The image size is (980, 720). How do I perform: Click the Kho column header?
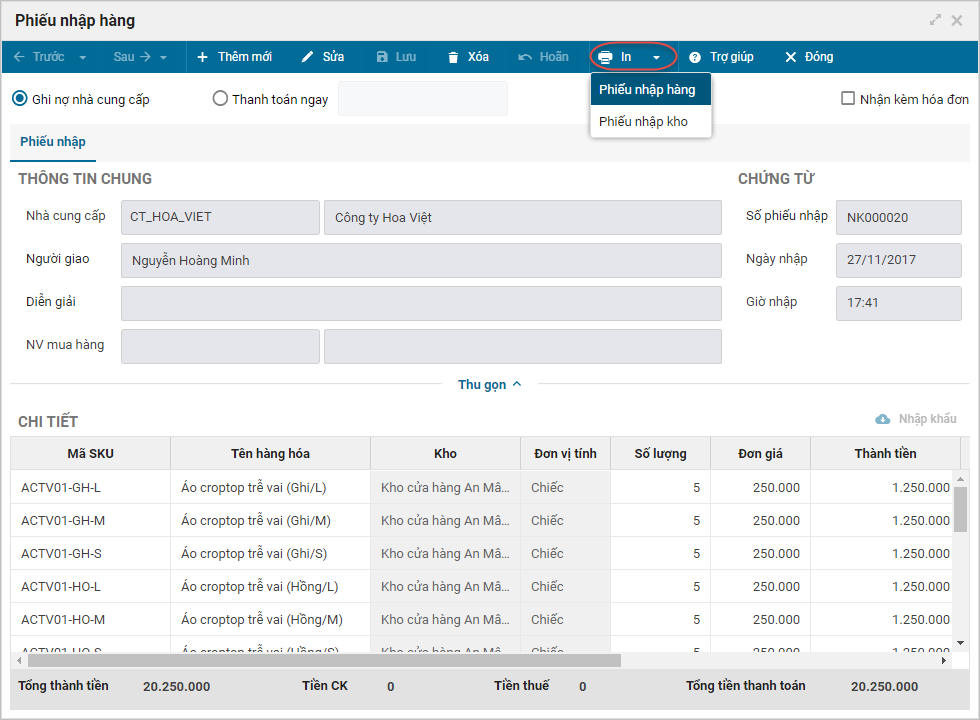446,453
